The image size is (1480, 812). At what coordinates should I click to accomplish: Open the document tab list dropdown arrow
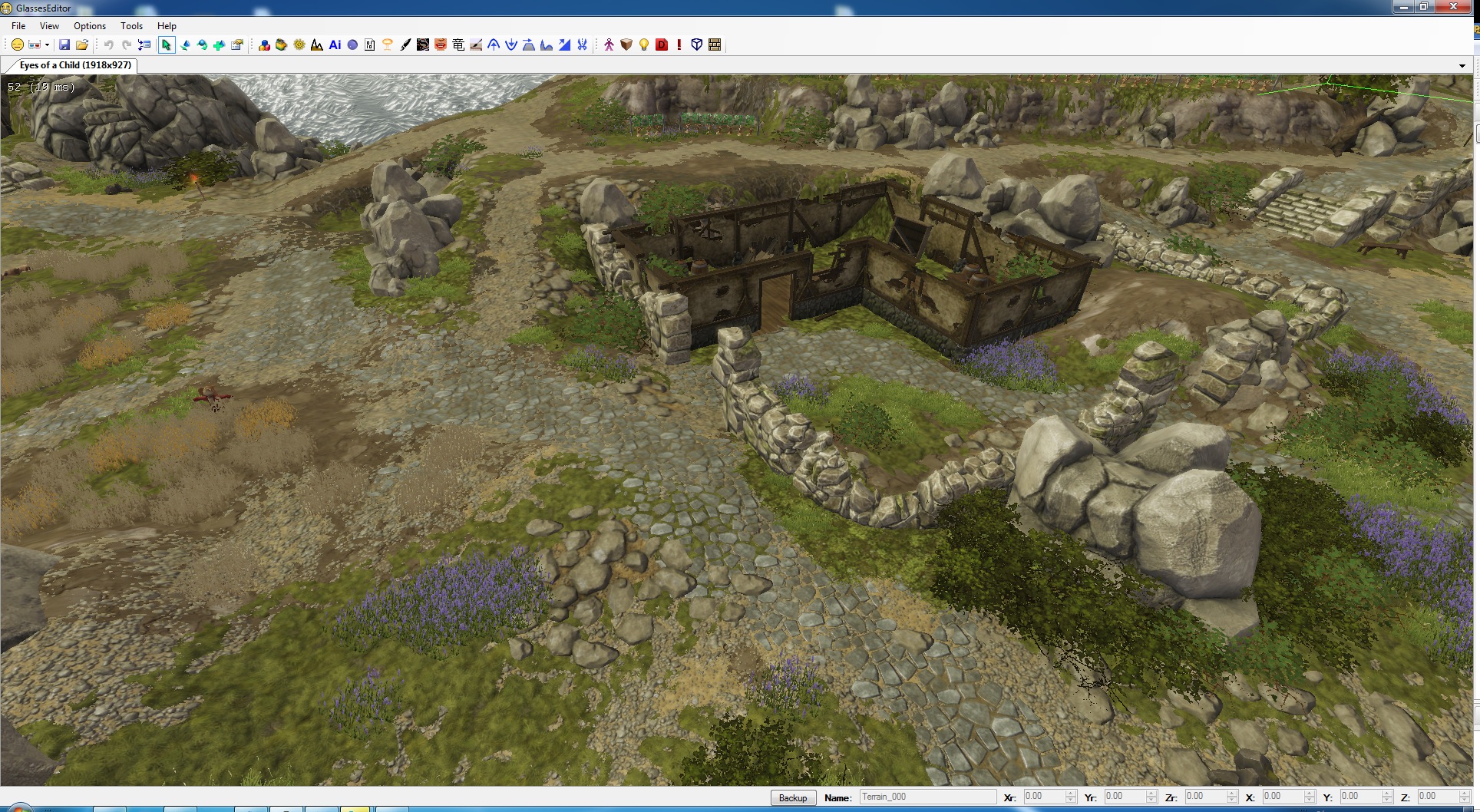[x=1462, y=66]
